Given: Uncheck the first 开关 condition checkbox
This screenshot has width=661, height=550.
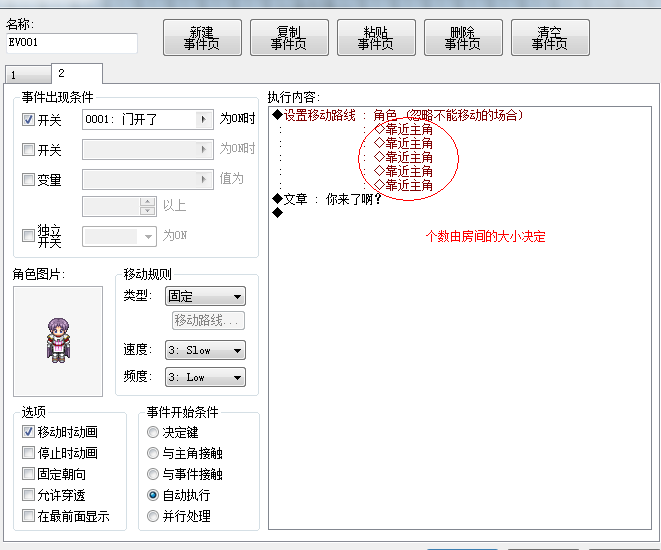Looking at the screenshot, I should click(28, 120).
